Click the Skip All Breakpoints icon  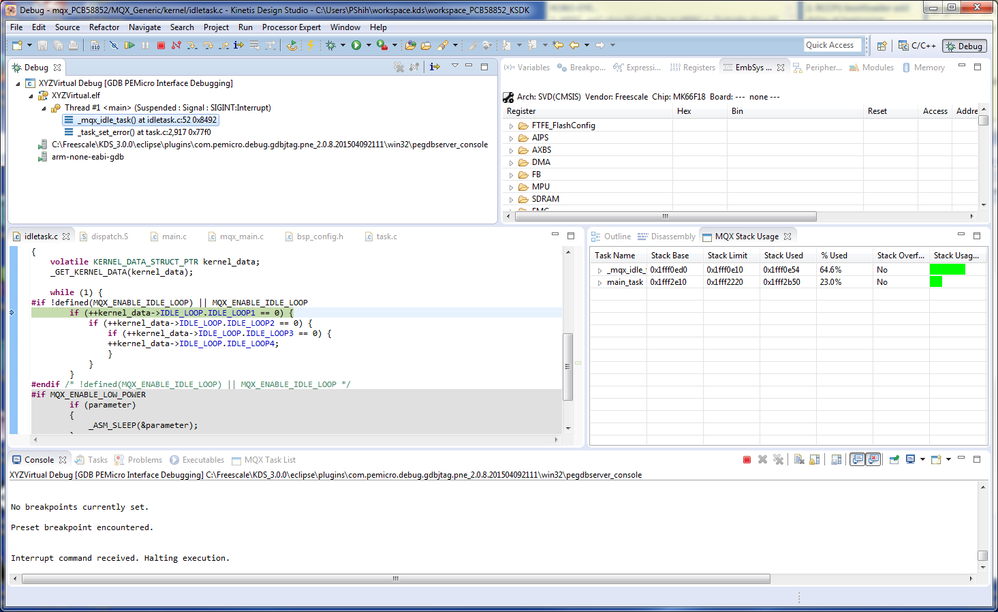point(114,45)
